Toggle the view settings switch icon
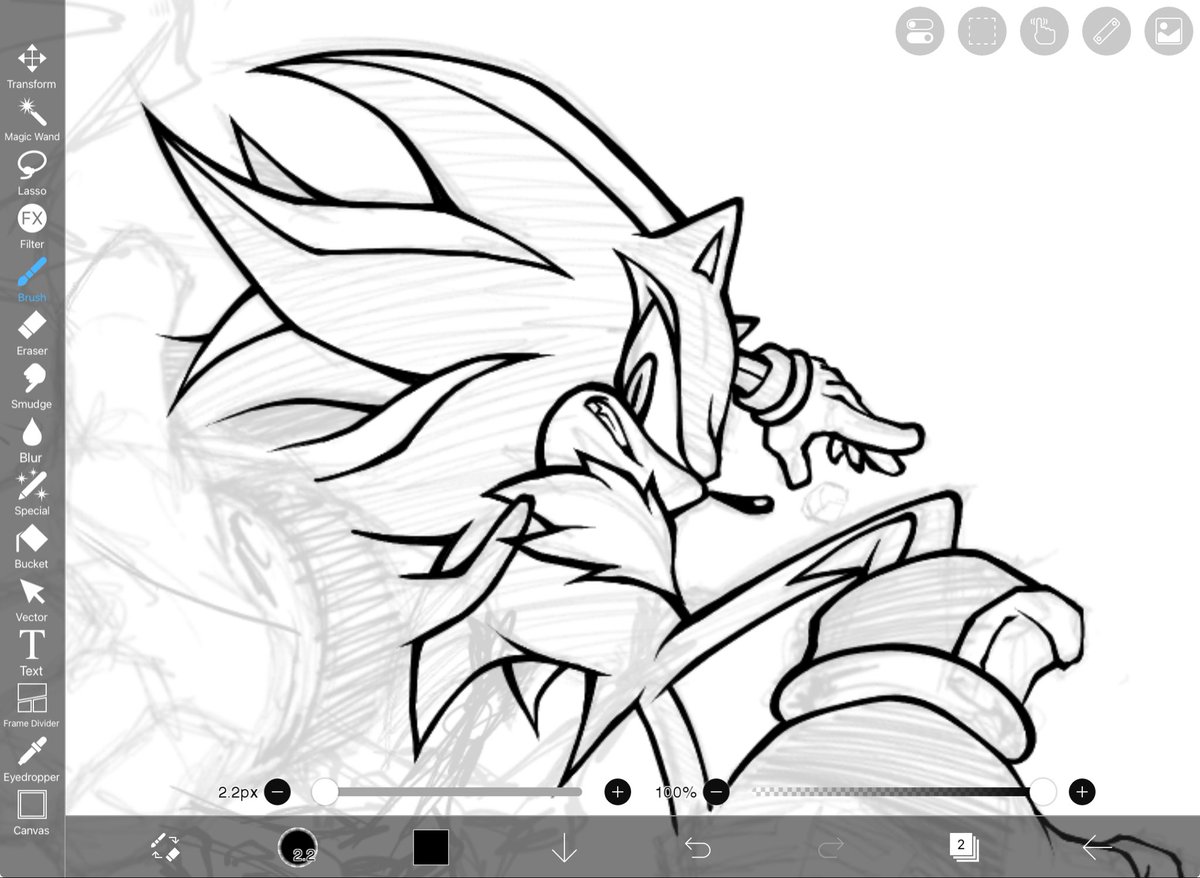Screen dimensions: 1200x878 click(x=920, y=32)
